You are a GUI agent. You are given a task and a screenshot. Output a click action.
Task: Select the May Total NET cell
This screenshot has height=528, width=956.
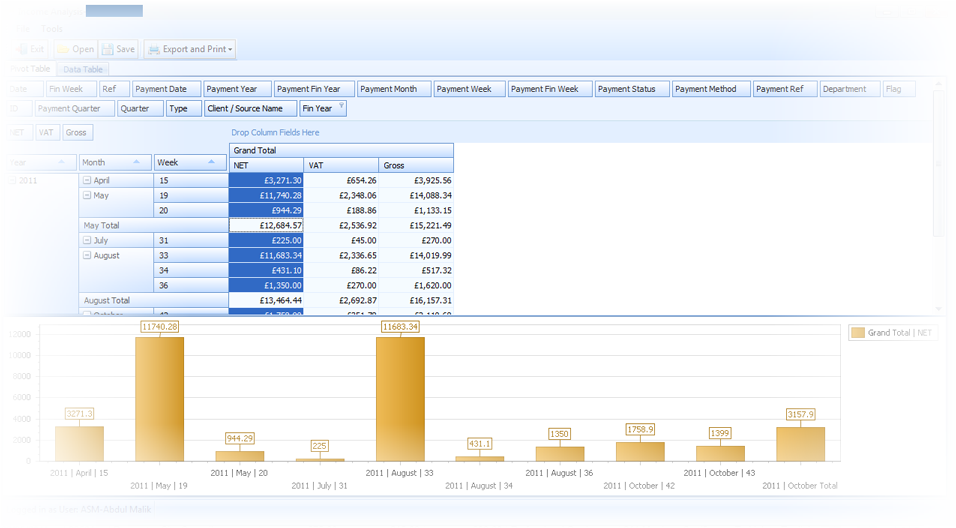(266, 226)
